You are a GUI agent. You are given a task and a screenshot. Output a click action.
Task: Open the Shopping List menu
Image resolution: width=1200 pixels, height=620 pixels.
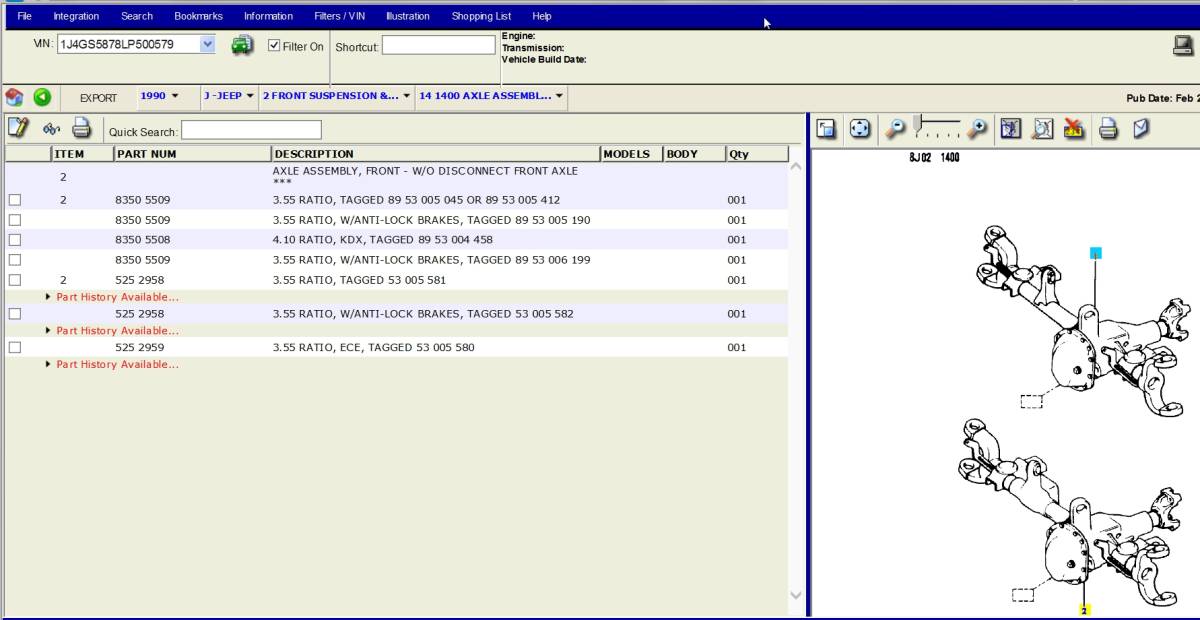[x=481, y=16]
